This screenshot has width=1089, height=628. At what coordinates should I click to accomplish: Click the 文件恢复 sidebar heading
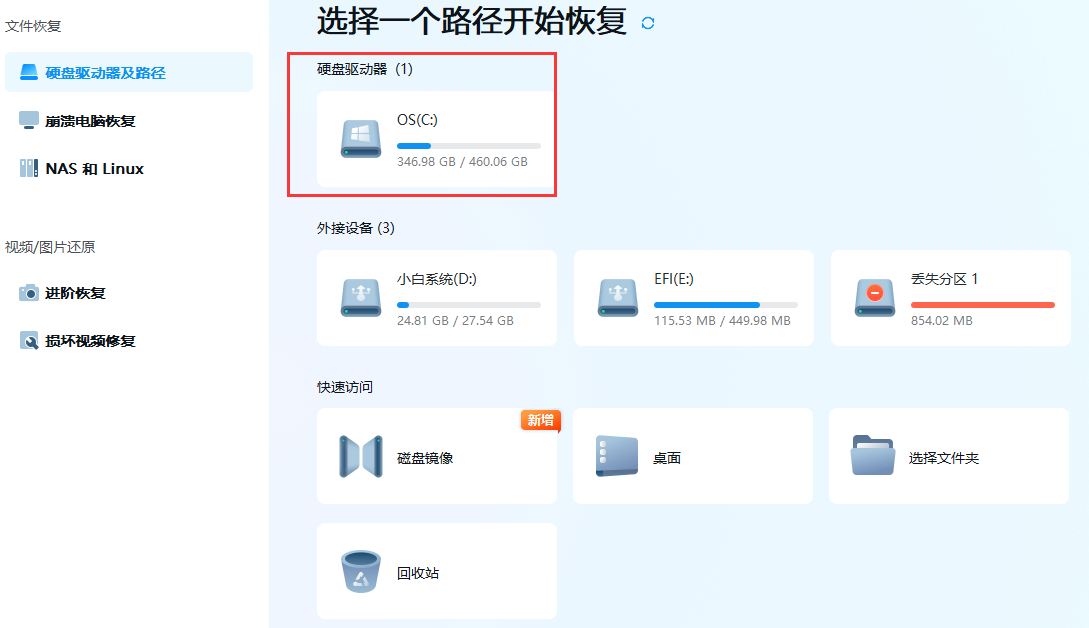(33, 26)
